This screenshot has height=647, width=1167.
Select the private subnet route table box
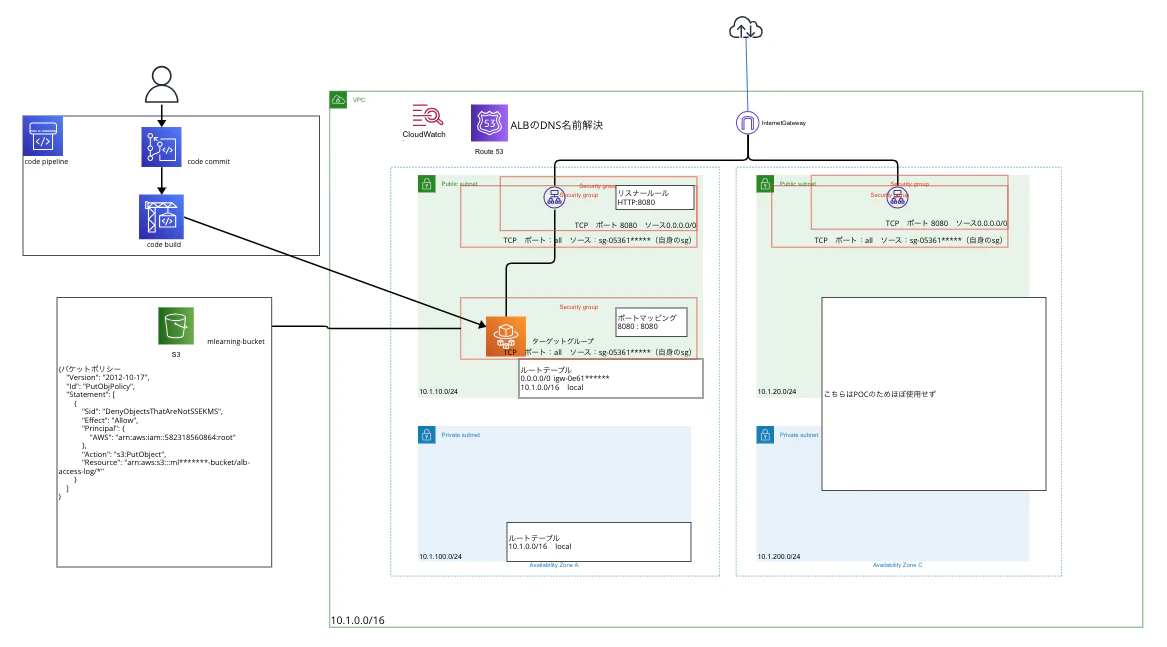[599, 541]
